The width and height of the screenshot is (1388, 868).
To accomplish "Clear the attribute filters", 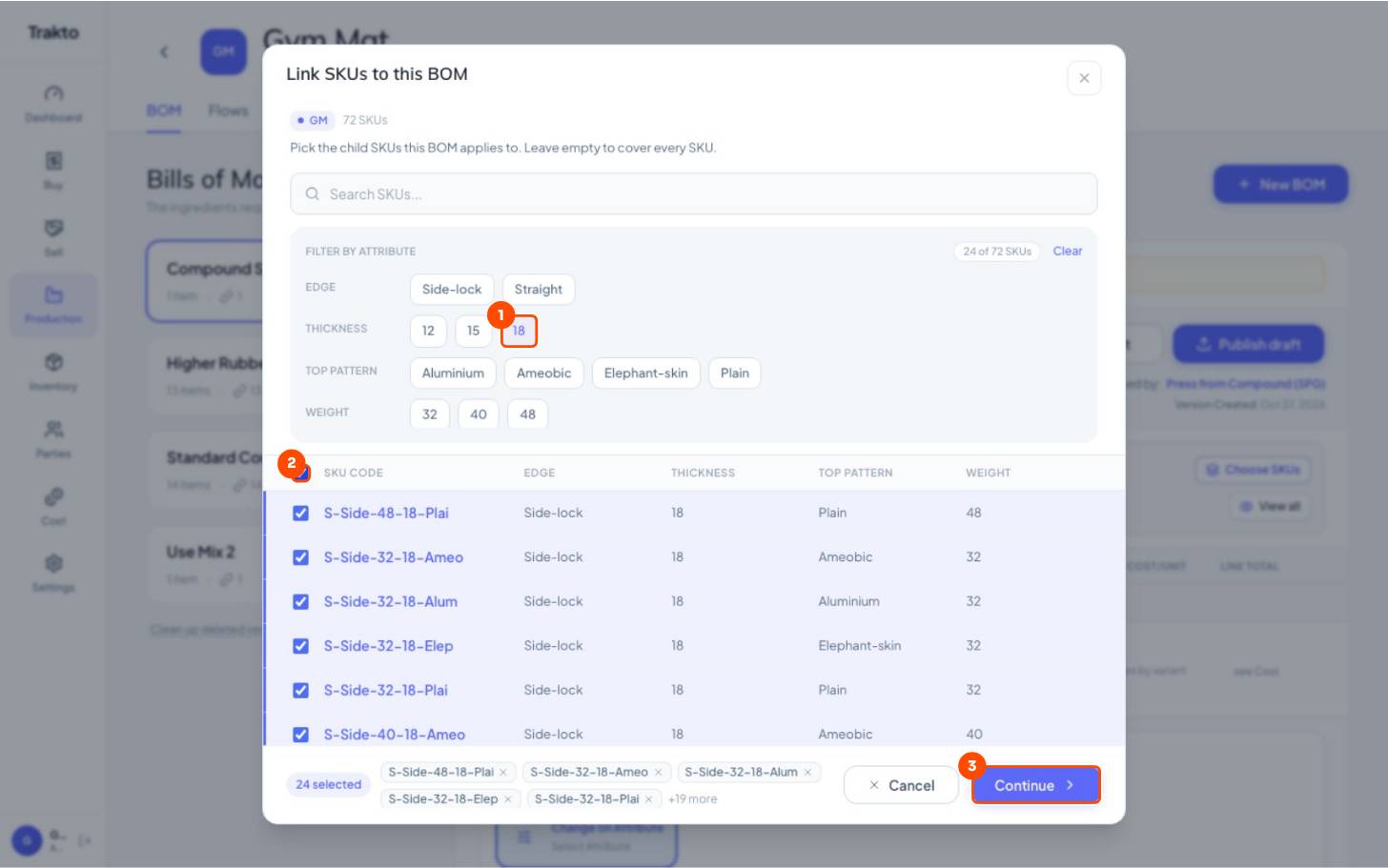I will click(x=1068, y=252).
